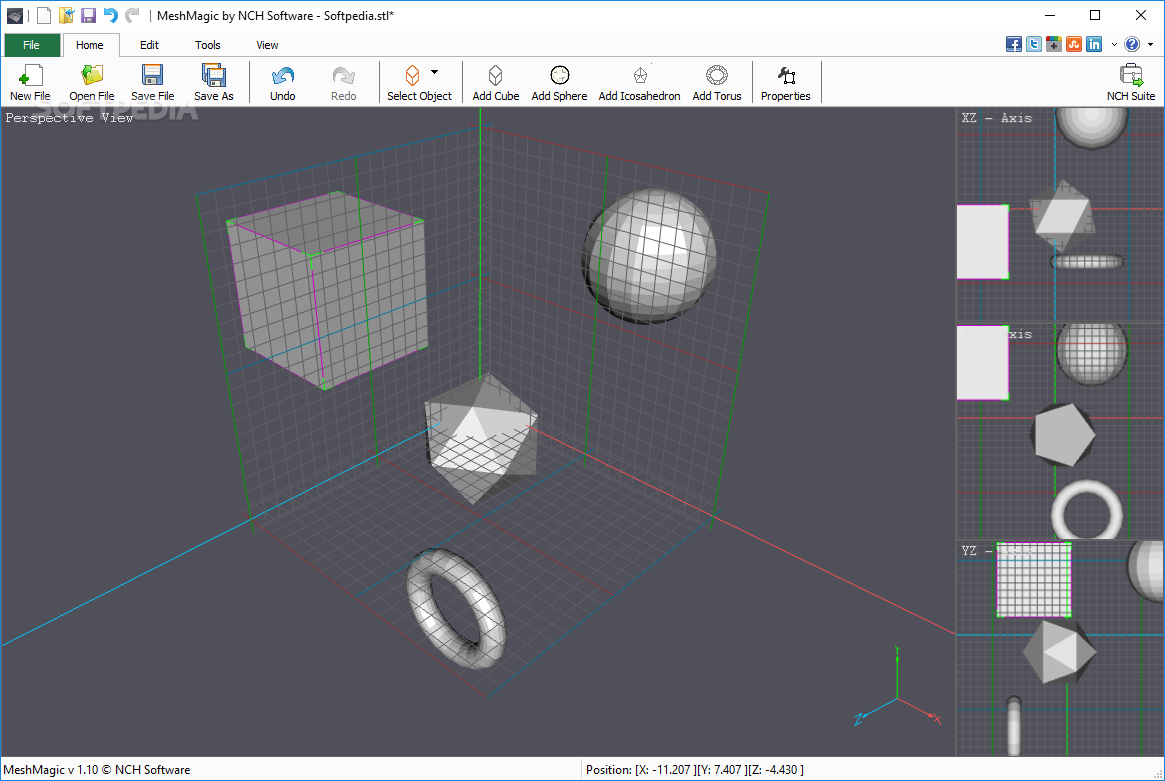Viewport: 1165px width, 781px height.
Task: Insert an icosahedron mesh
Action: (x=639, y=82)
